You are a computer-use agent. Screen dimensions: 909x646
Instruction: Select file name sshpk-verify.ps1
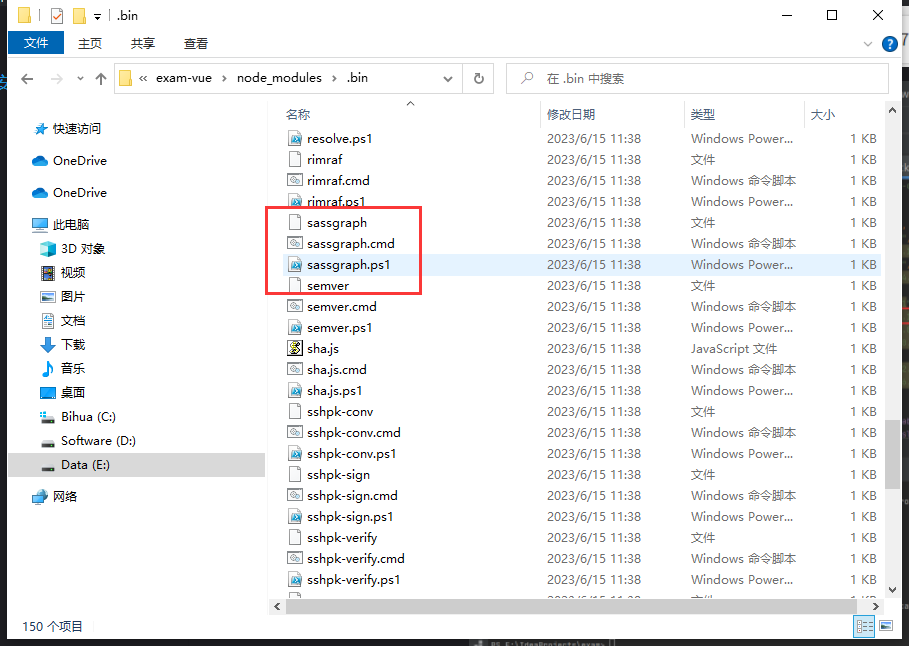pyautogui.click(x=354, y=580)
